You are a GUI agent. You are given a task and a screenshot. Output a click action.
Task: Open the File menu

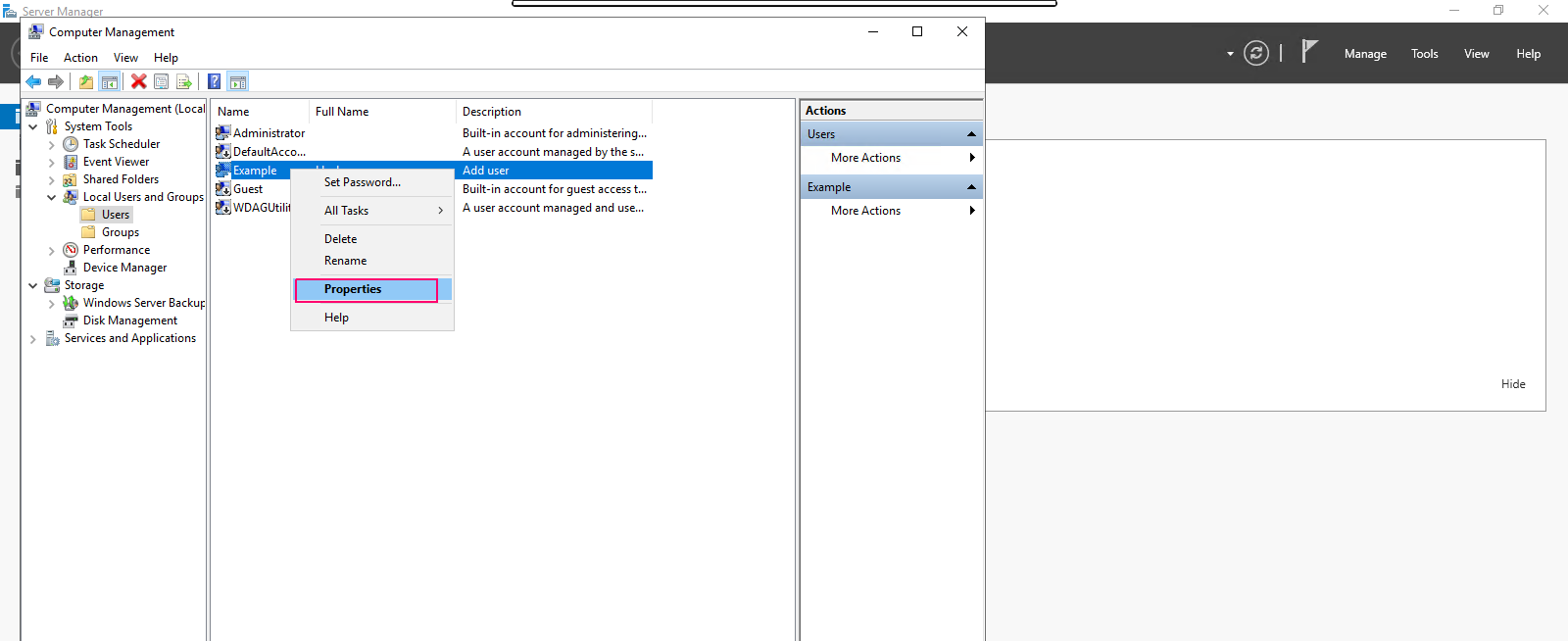[39, 58]
